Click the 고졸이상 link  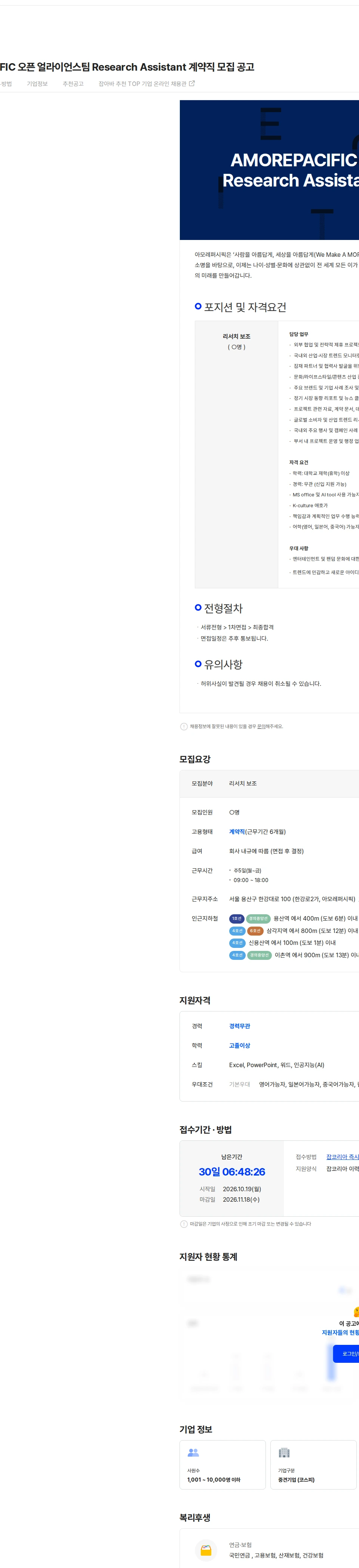240,1045
